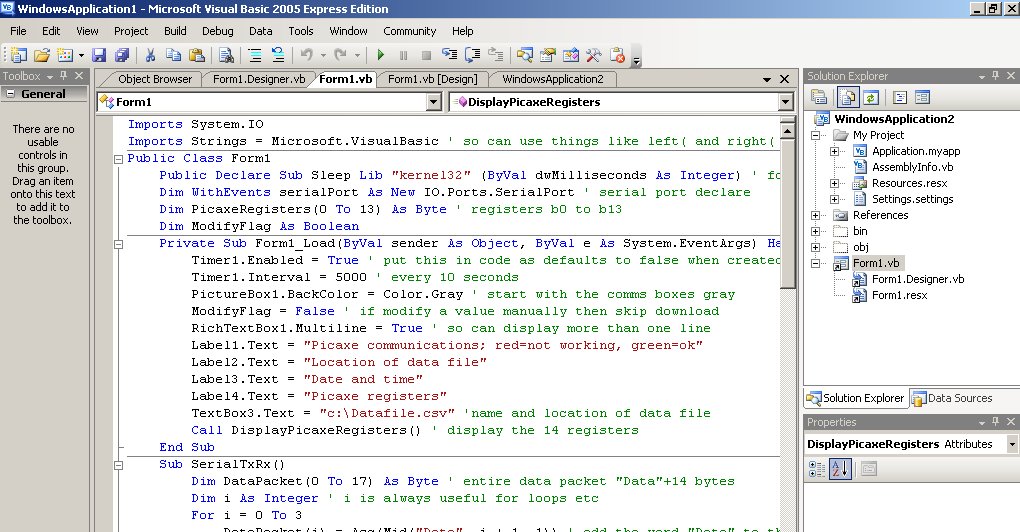Screen dimensions: 1020x532
Task: Select Settings.settings in Solution Explorer
Action: point(913,199)
